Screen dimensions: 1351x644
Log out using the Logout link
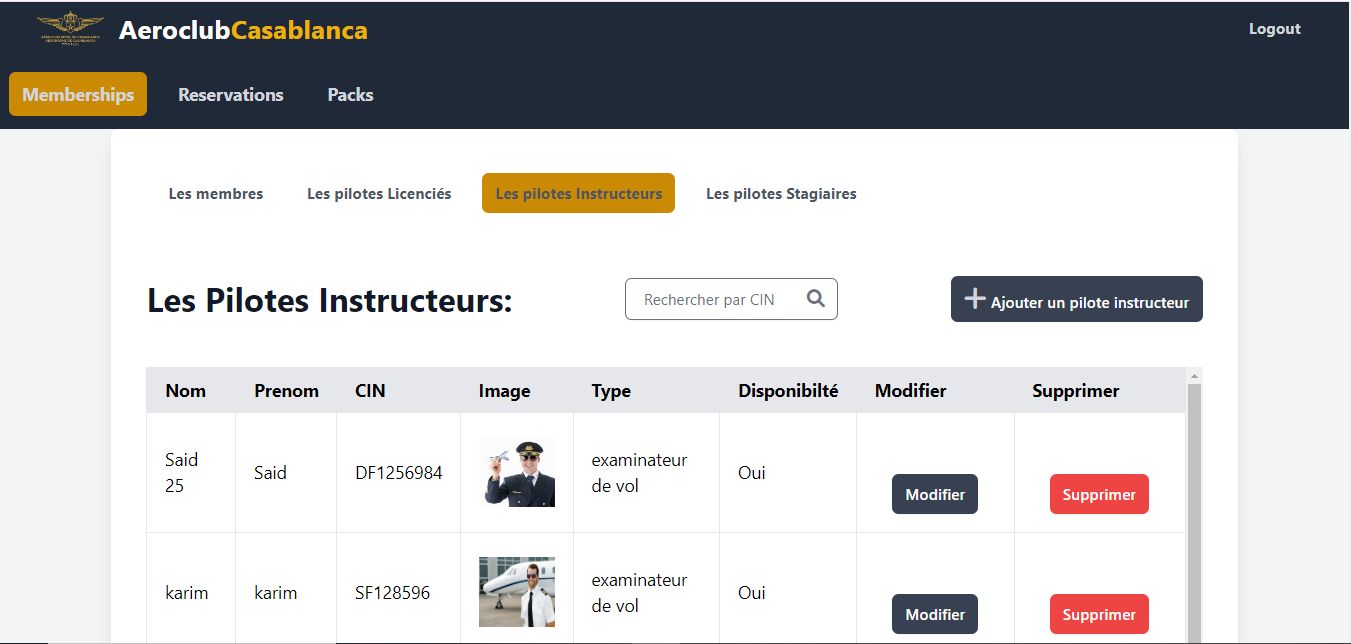pos(1274,29)
